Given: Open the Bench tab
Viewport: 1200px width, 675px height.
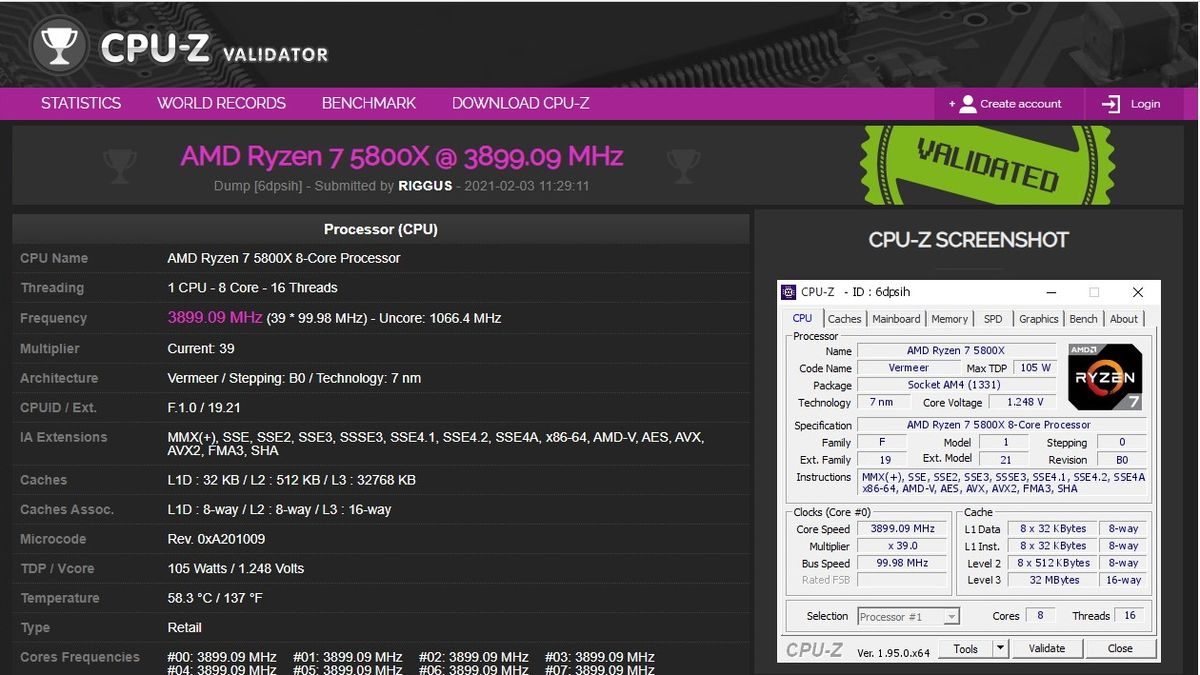Looking at the screenshot, I should pos(1083,318).
